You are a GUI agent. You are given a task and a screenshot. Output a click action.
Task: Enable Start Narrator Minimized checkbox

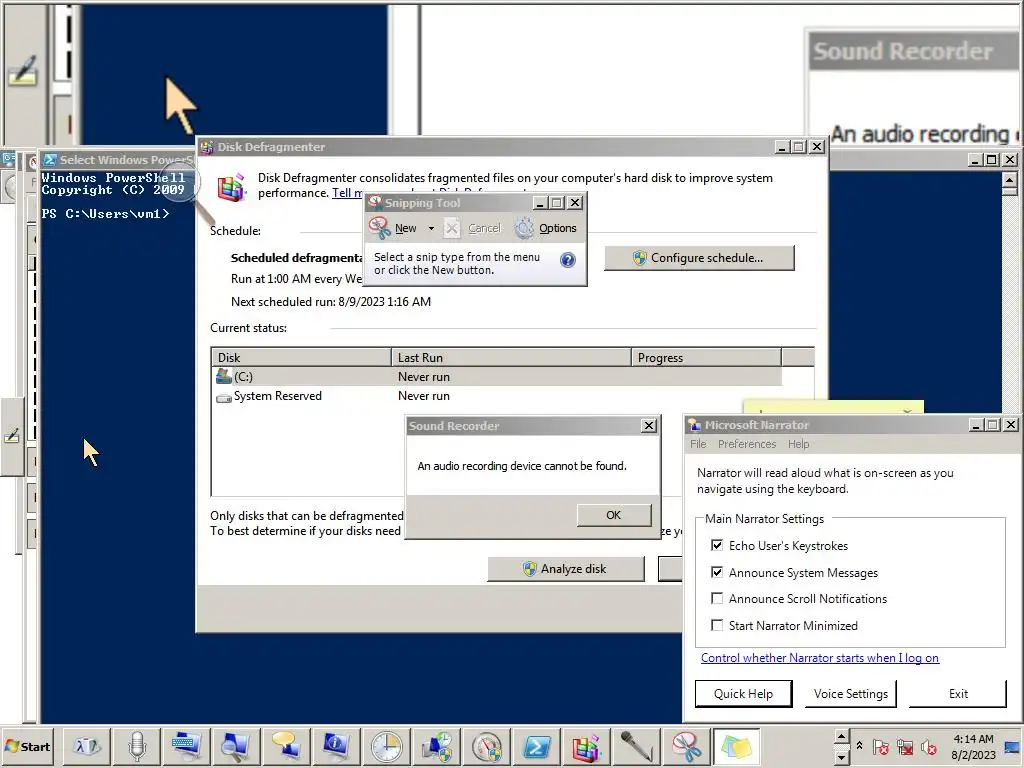click(x=717, y=625)
